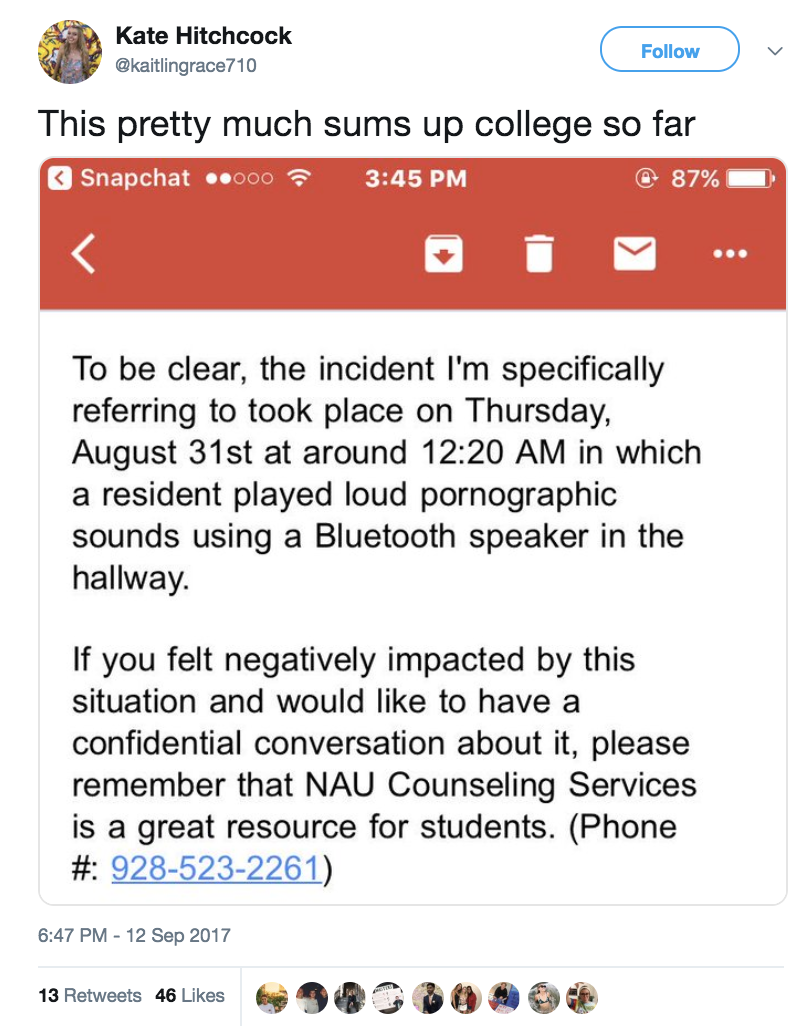
Task: Open the 46 Likes list
Action: click(x=190, y=995)
